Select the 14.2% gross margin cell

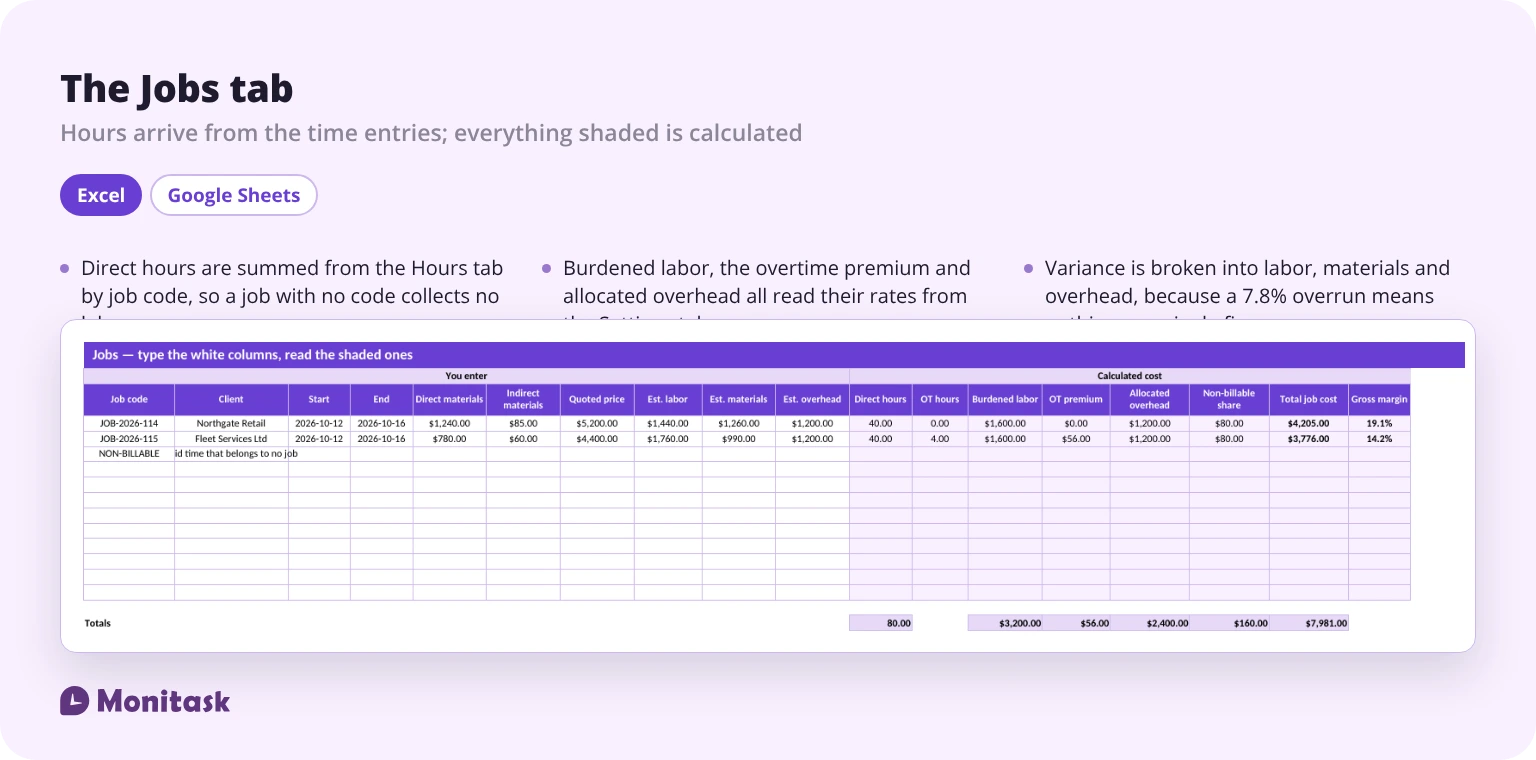click(x=1379, y=439)
